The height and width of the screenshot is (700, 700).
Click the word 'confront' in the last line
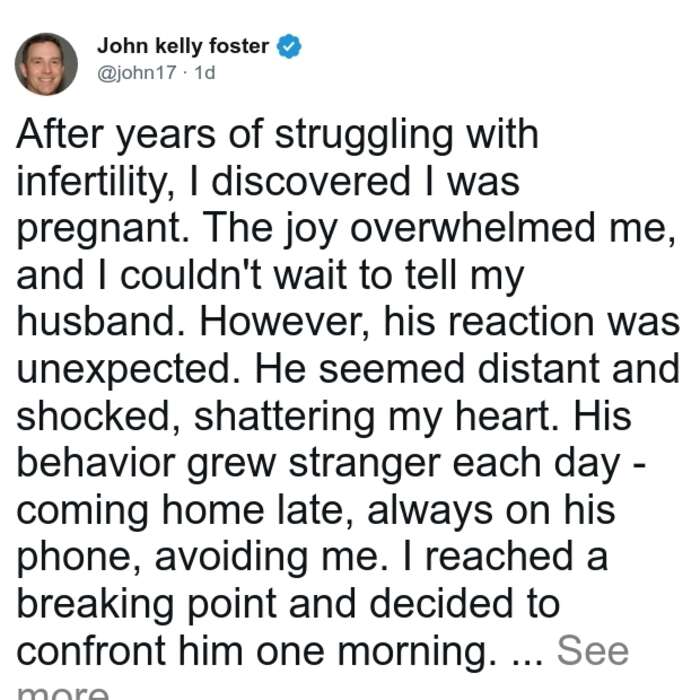click(91, 651)
